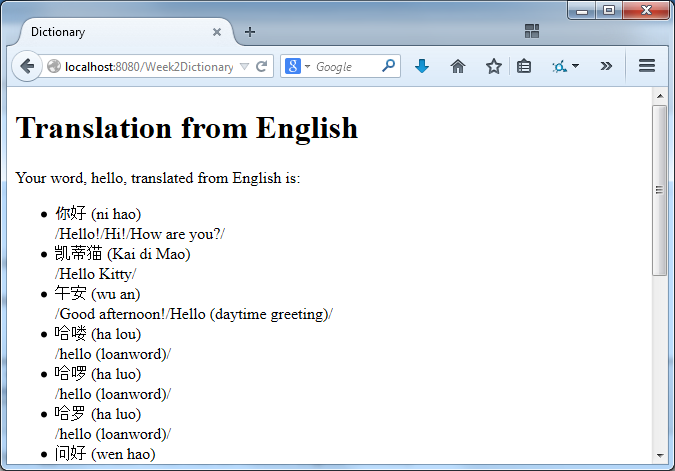The height and width of the screenshot is (471, 675).
Task: Reload the current page
Action: (262, 67)
